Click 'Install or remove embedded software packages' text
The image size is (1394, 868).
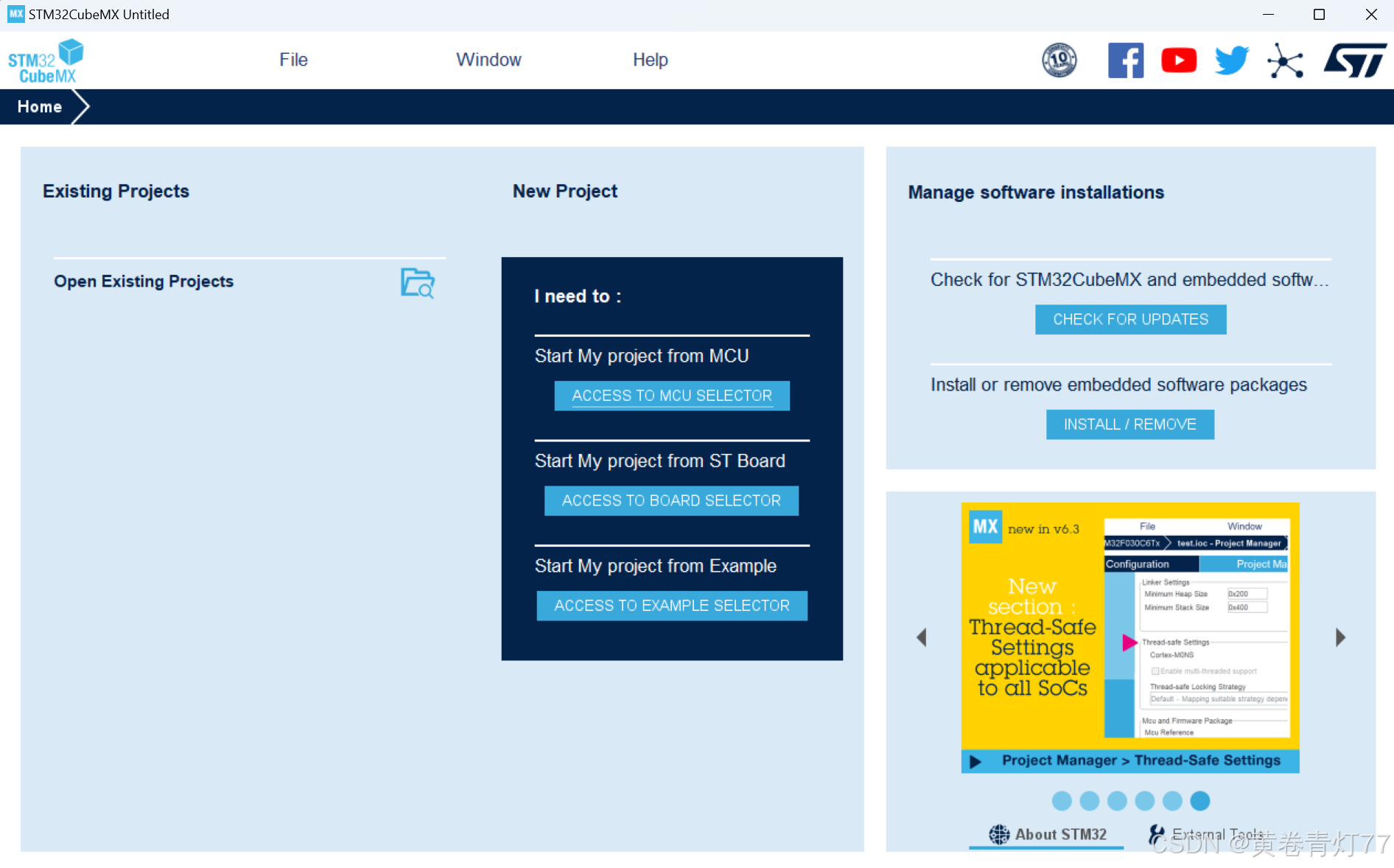(x=1118, y=385)
